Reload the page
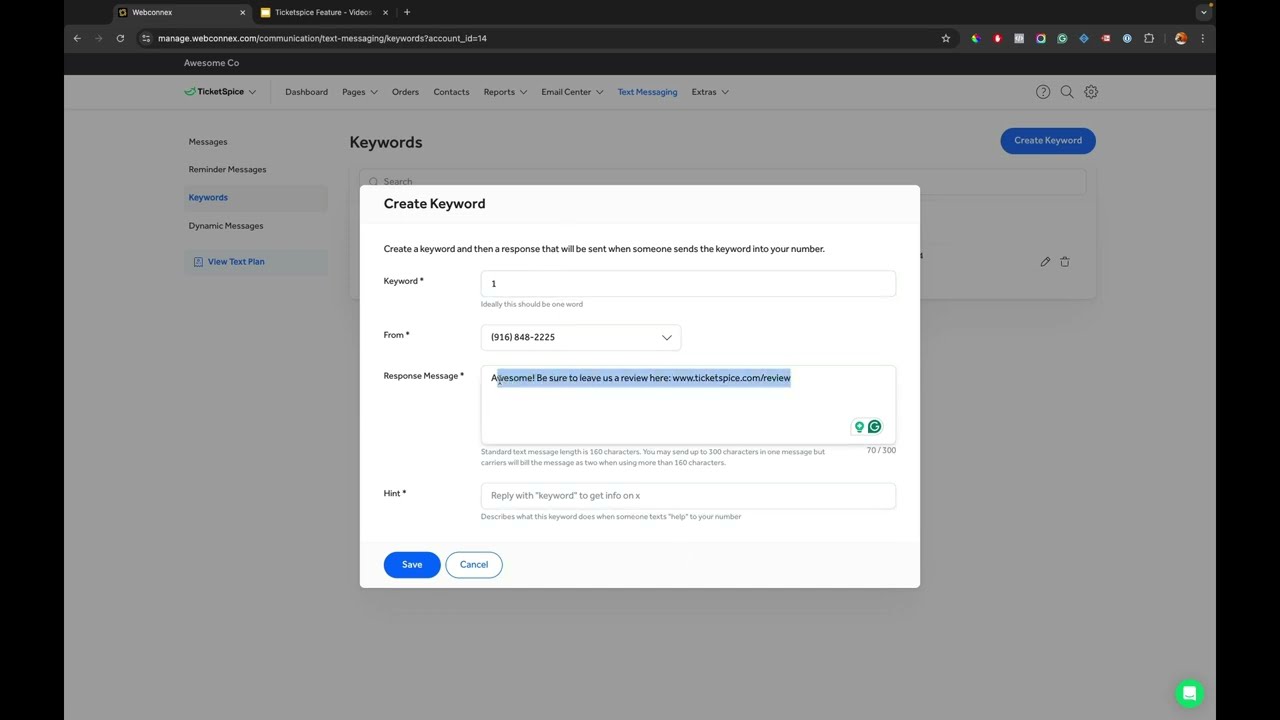 (x=120, y=38)
